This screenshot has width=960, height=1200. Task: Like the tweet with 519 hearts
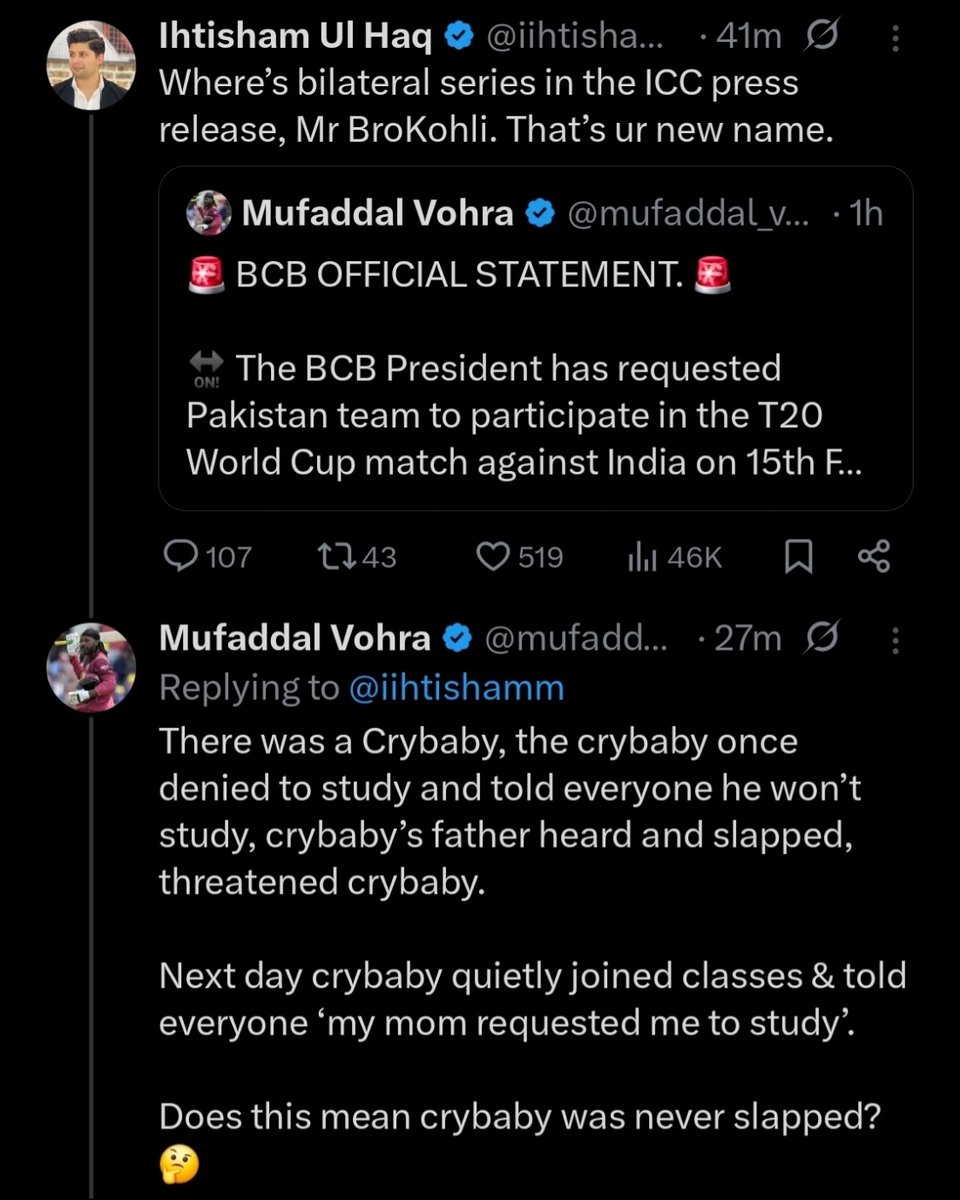point(491,557)
